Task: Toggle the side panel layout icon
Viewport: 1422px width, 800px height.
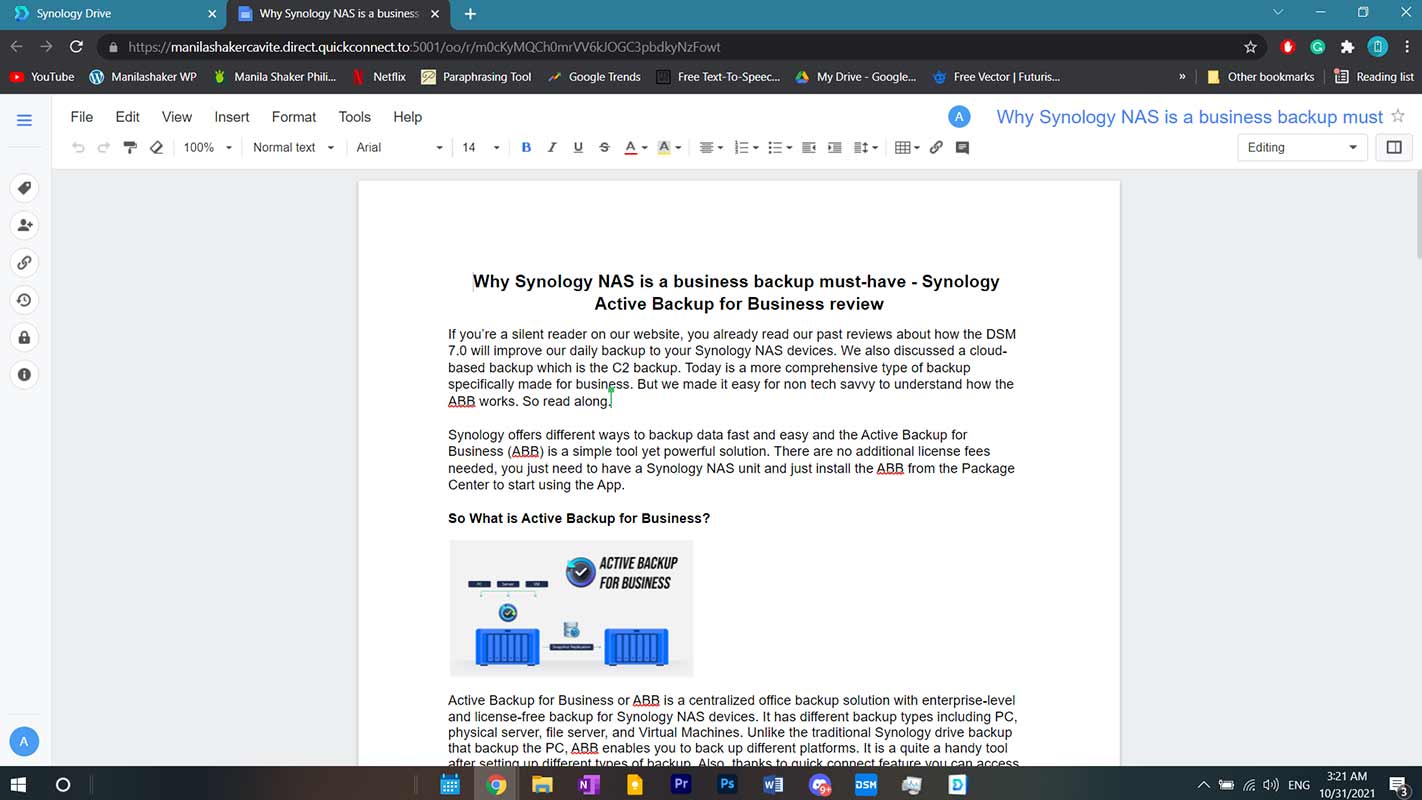Action: pos(1394,147)
